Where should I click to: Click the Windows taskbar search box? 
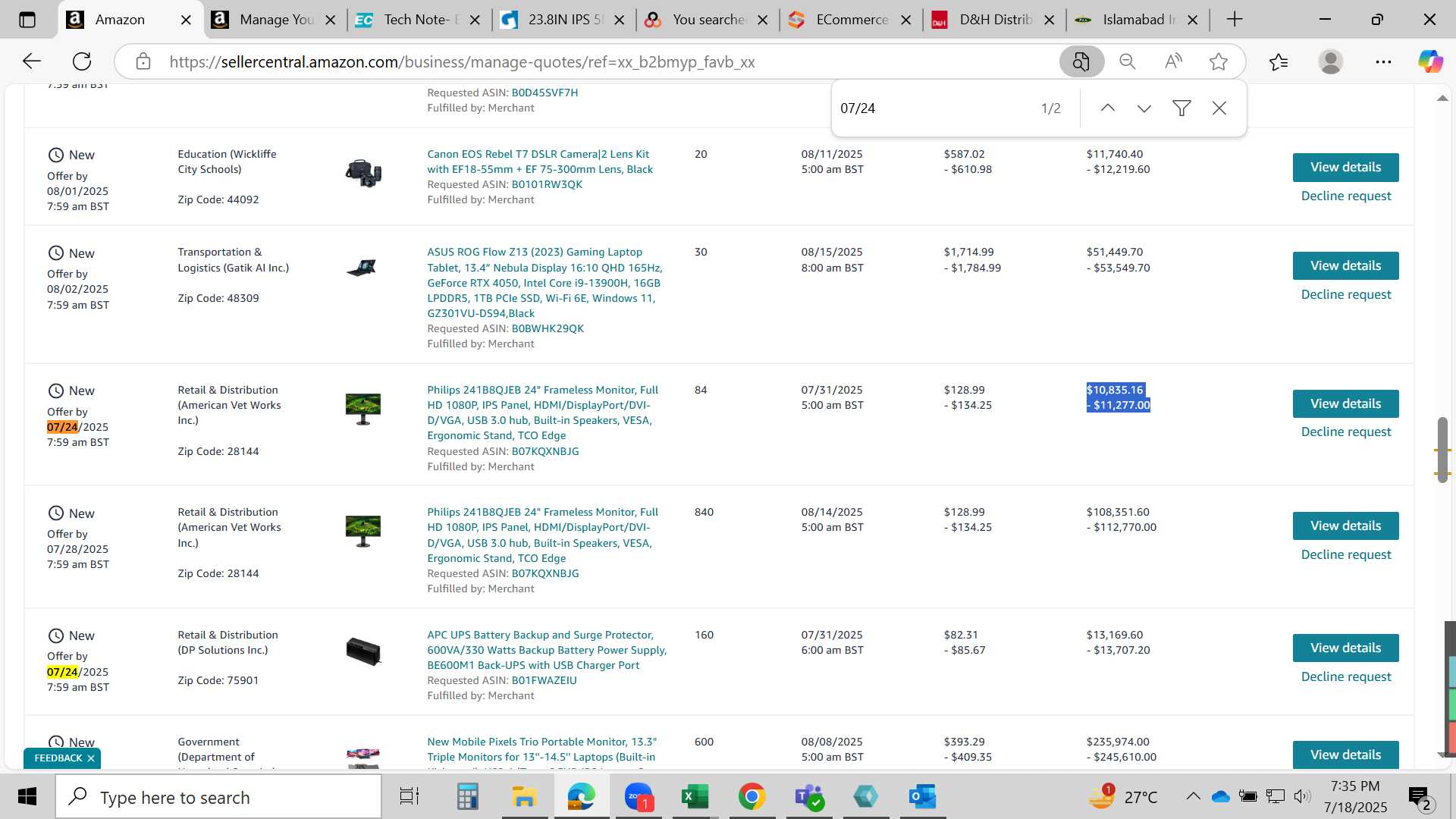pyautogui.click(x=218, y=797)
